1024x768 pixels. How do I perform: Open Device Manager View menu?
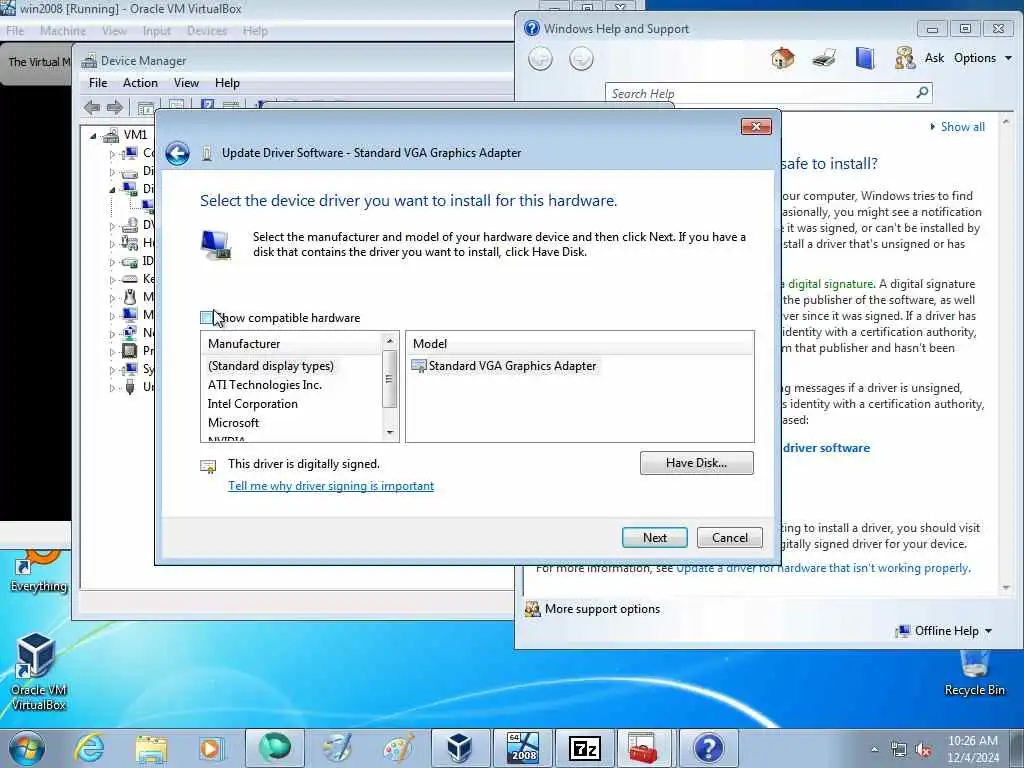point(186,83)
